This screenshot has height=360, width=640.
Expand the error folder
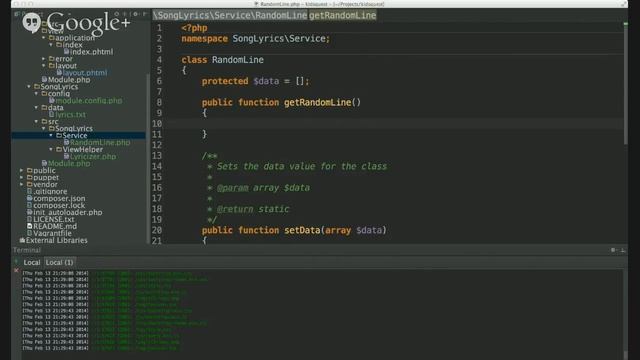(x=44, y=59)
